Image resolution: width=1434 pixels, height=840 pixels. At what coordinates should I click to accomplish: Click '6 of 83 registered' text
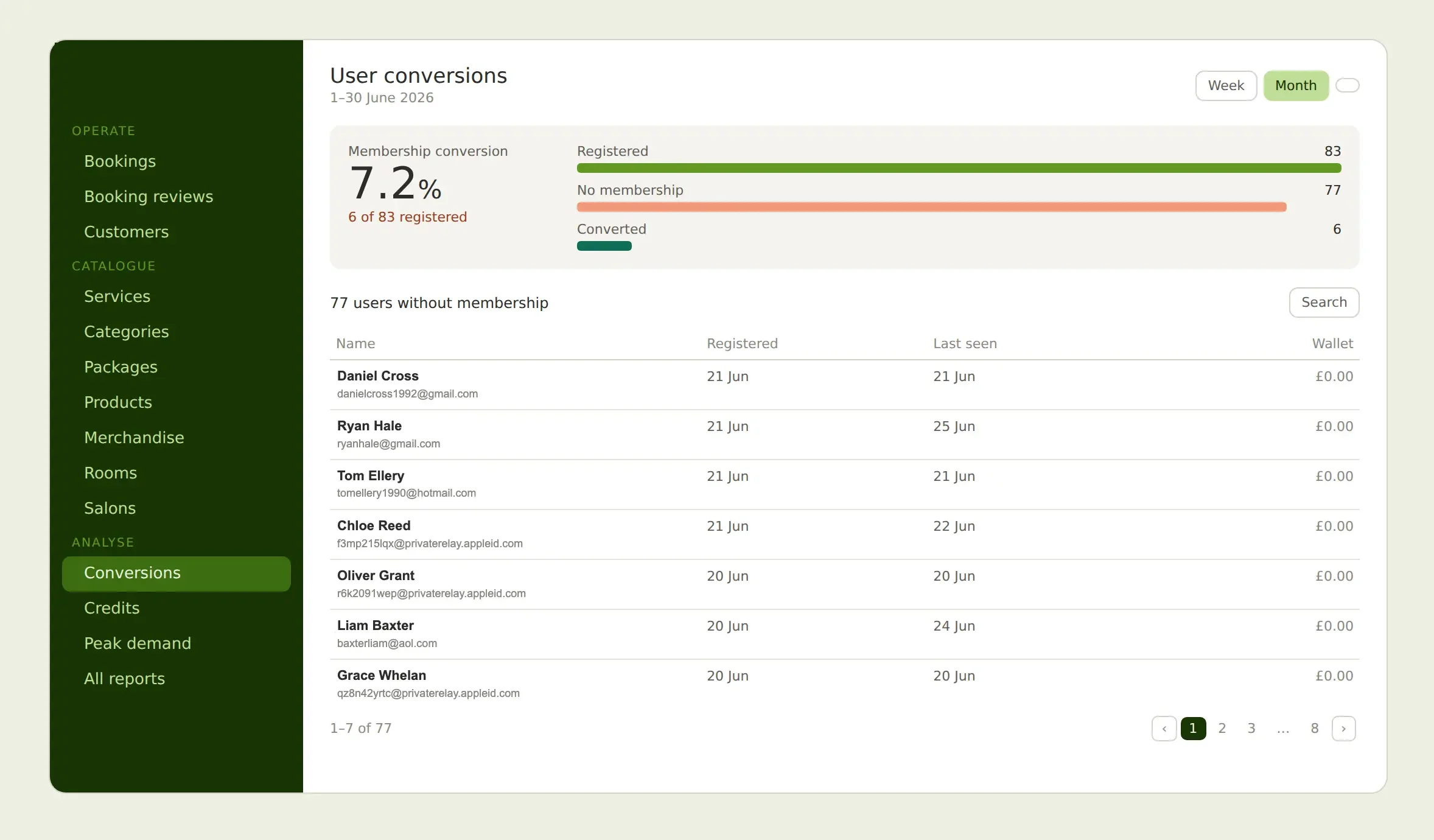tap(407, 217)
